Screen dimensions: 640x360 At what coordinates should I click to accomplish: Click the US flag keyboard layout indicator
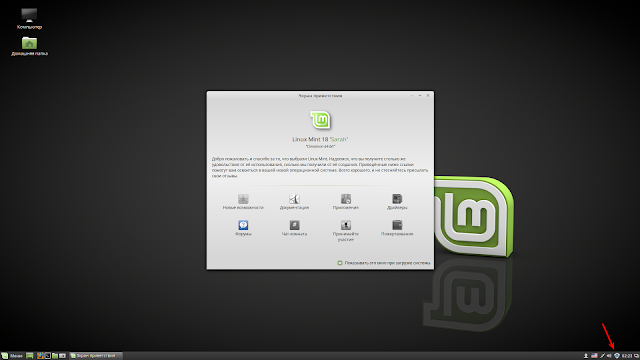594,356
